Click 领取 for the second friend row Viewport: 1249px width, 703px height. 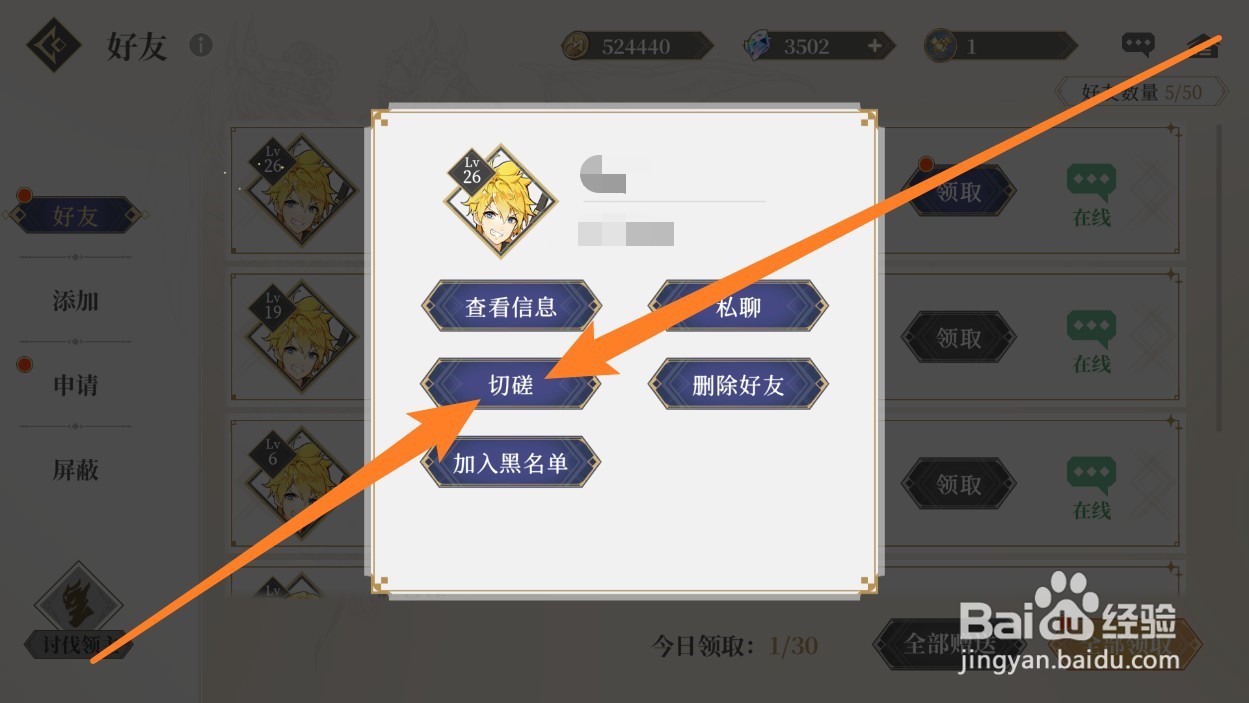click(x=958, y=338)
